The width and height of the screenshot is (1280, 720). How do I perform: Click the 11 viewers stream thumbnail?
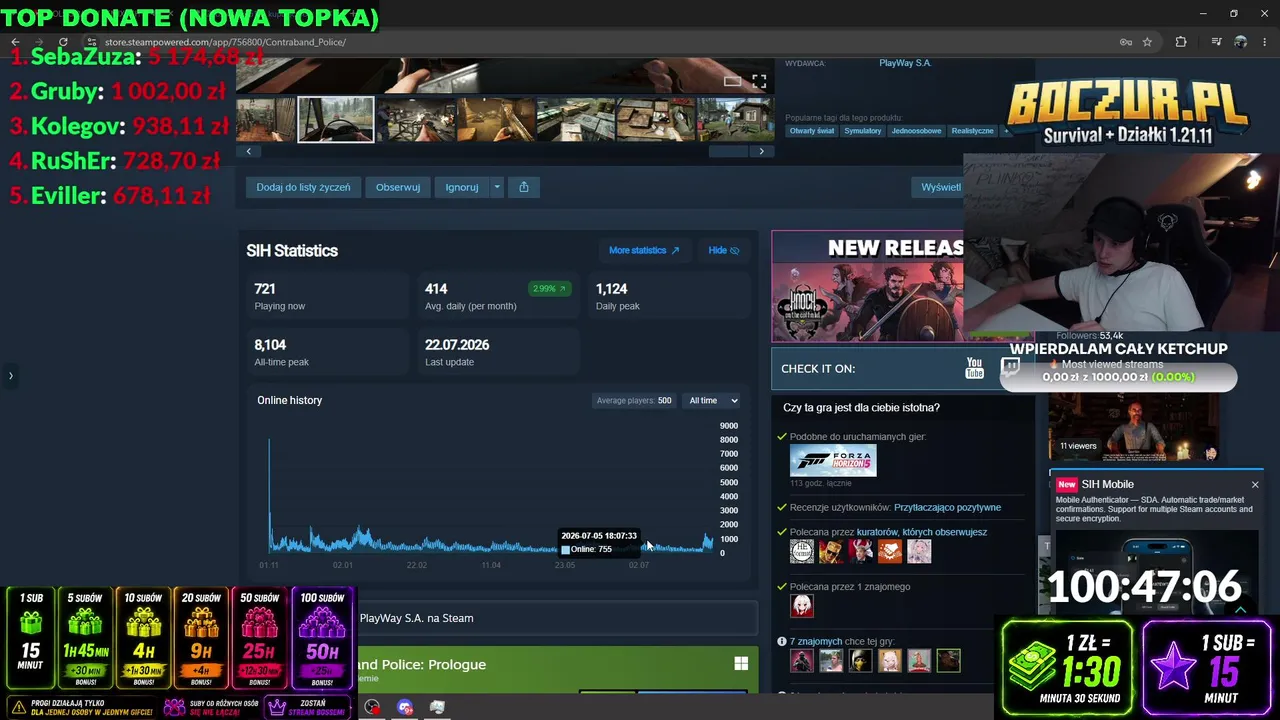(1134, 426)
